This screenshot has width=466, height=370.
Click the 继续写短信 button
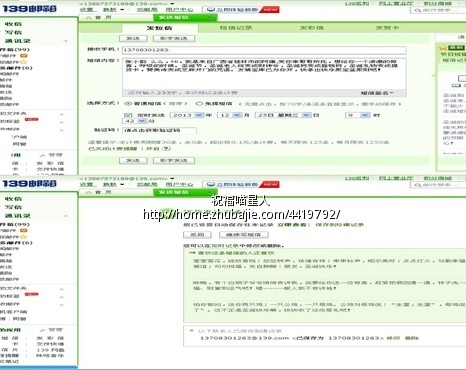244,235
